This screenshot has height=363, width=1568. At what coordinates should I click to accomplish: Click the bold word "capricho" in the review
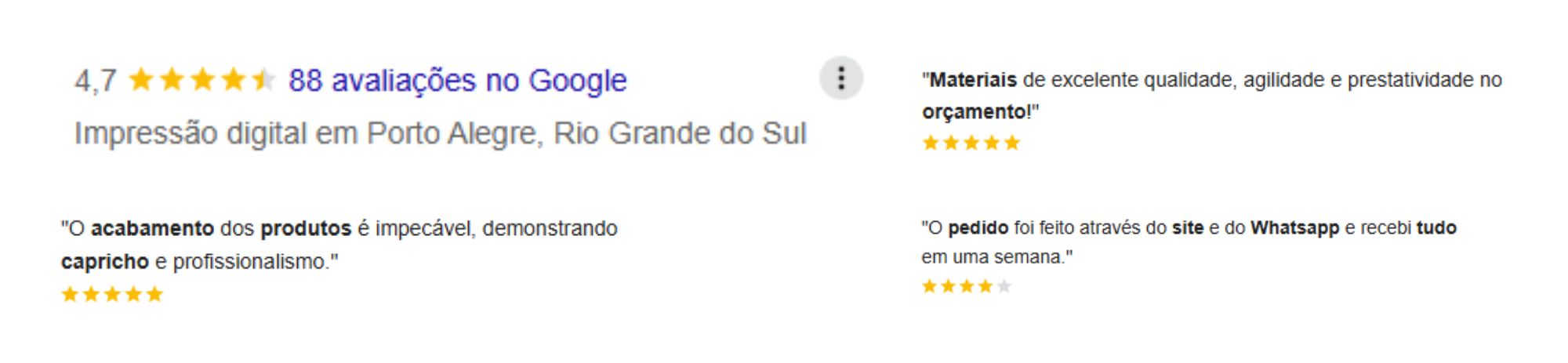[104, 262]
